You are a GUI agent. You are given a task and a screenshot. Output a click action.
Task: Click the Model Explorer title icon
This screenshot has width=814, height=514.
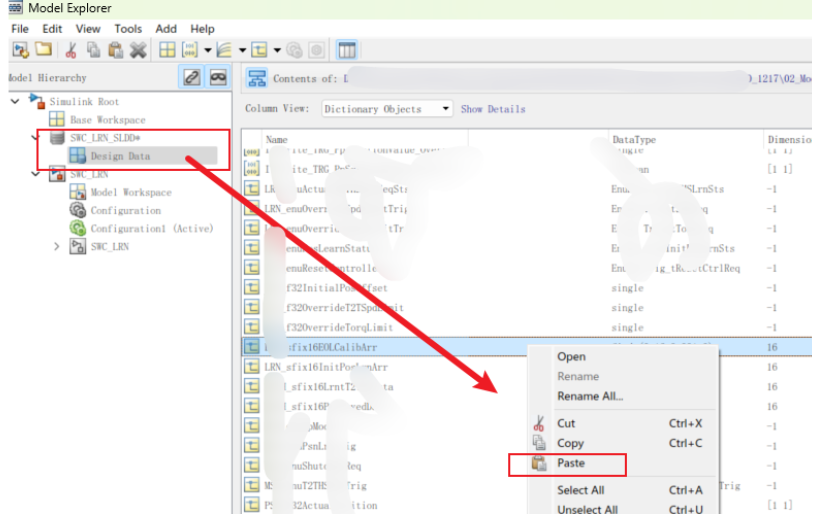[16, 7]
